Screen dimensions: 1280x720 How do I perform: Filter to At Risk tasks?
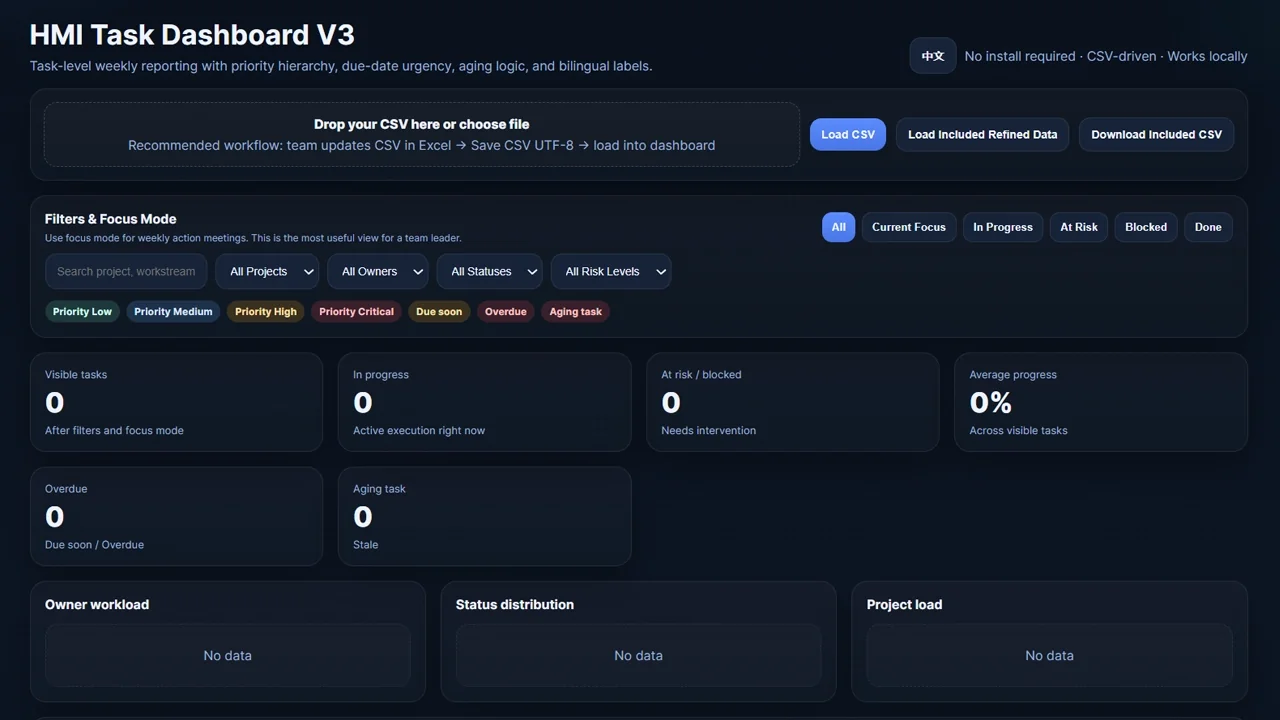[1079, 227]
